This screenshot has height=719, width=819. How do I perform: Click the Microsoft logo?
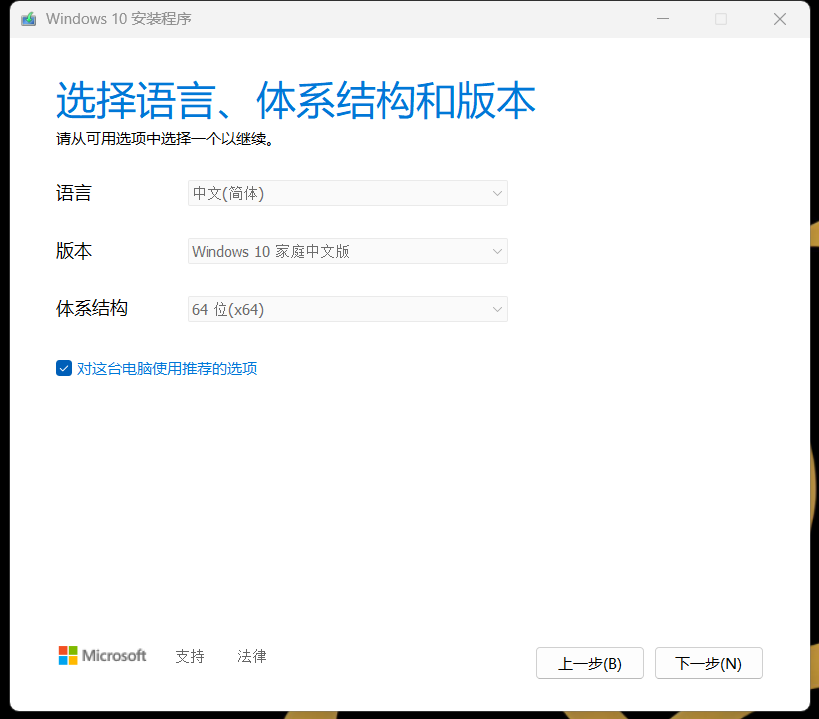pos(102,655)
